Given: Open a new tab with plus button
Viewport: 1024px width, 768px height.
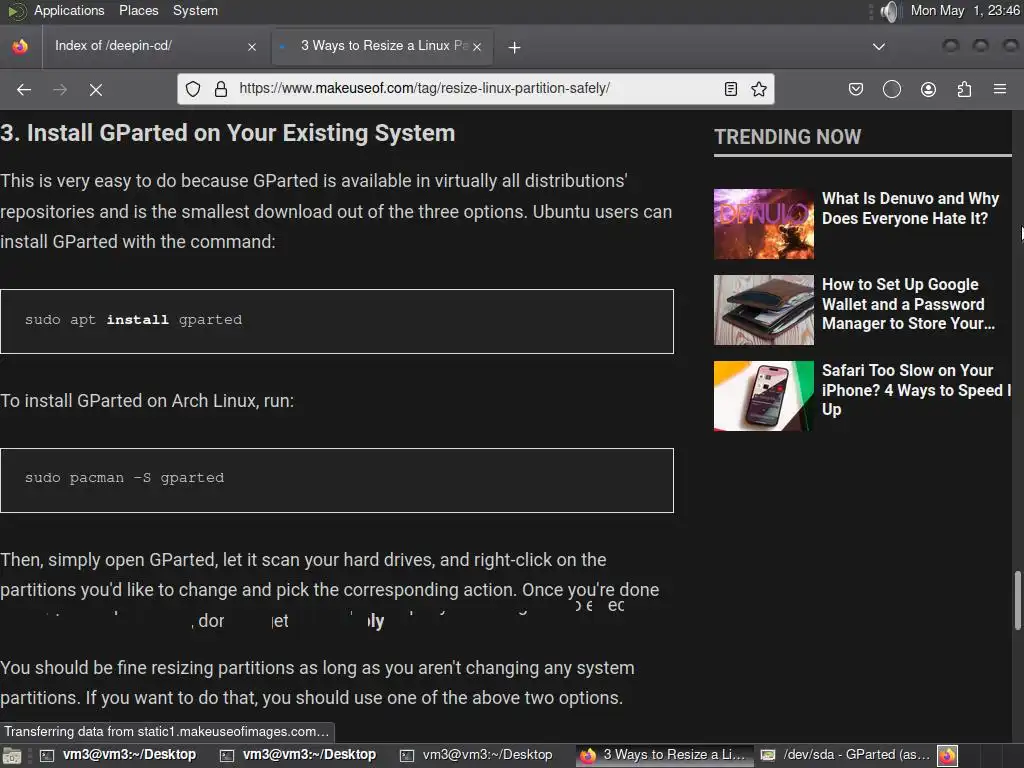Looking at the screenshot, I should pos(515,47).
